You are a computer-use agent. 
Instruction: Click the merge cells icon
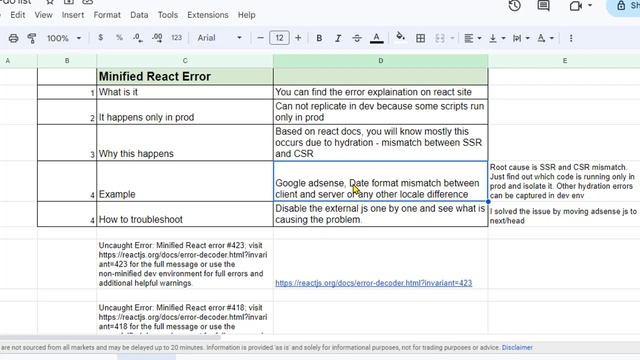[x=440, y=38]
